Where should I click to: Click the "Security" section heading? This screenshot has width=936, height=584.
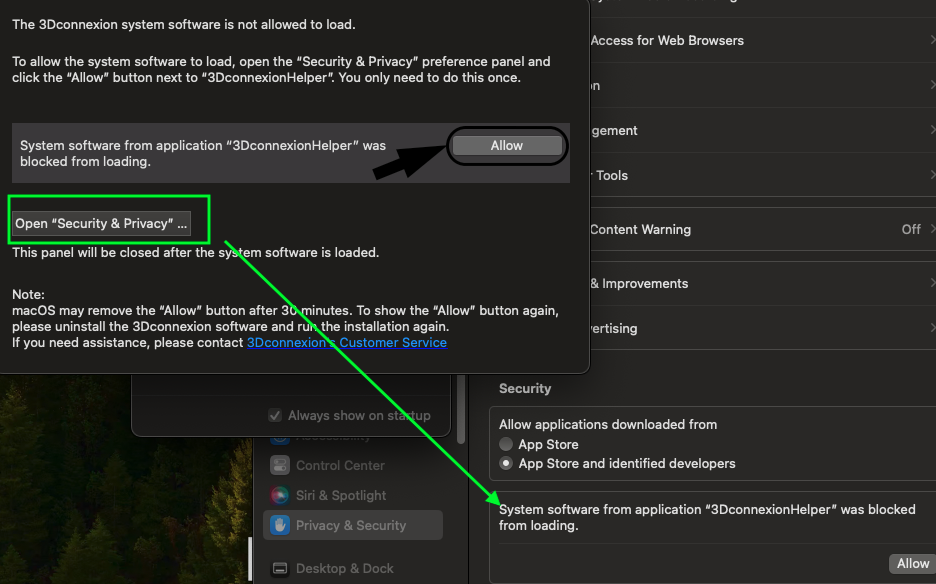pos(525,388)
